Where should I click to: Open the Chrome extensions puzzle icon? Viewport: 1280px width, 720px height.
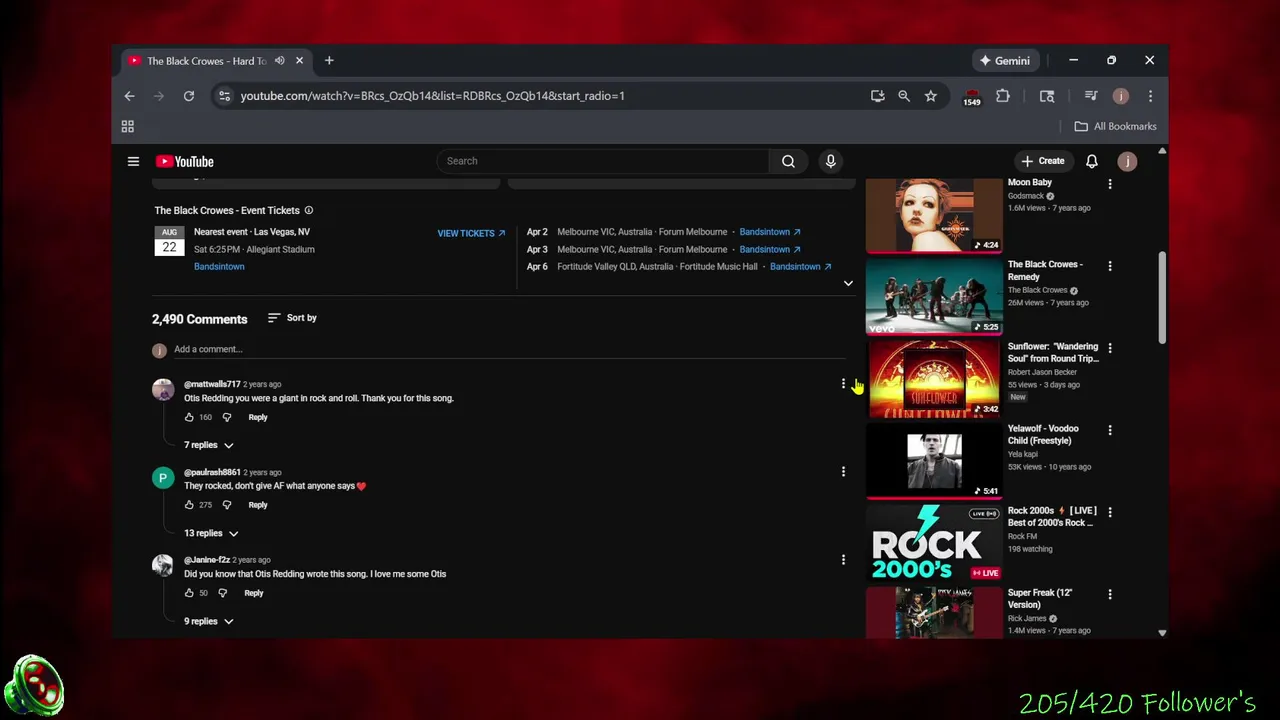tap(1003, 96)
